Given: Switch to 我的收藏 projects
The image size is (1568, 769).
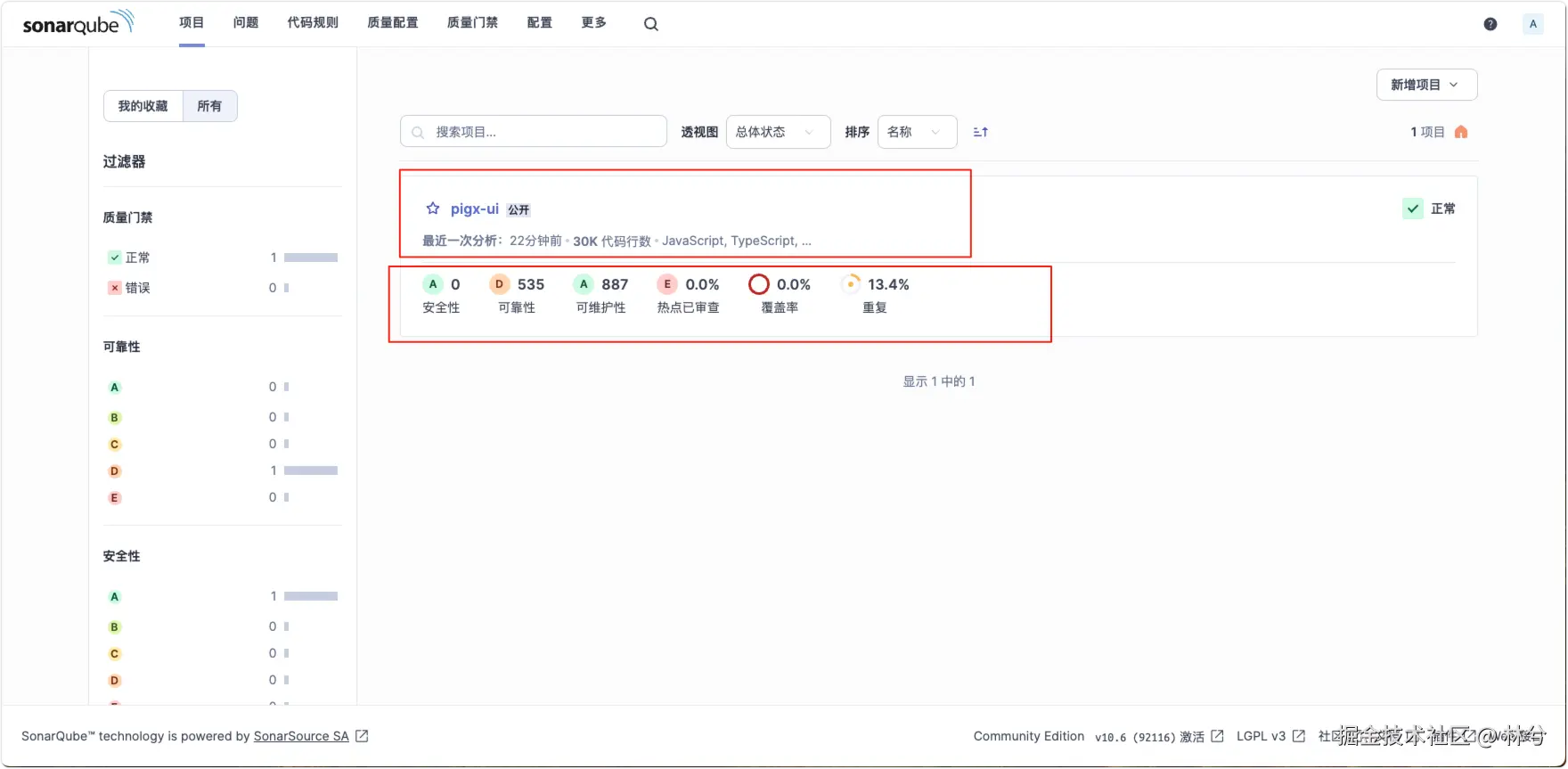Looking at the screenshot, I should 143,106.
